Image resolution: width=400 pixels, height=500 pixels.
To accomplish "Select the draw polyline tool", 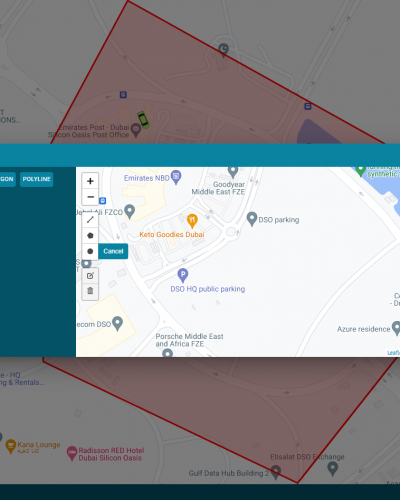I will (x=90, y=220).
